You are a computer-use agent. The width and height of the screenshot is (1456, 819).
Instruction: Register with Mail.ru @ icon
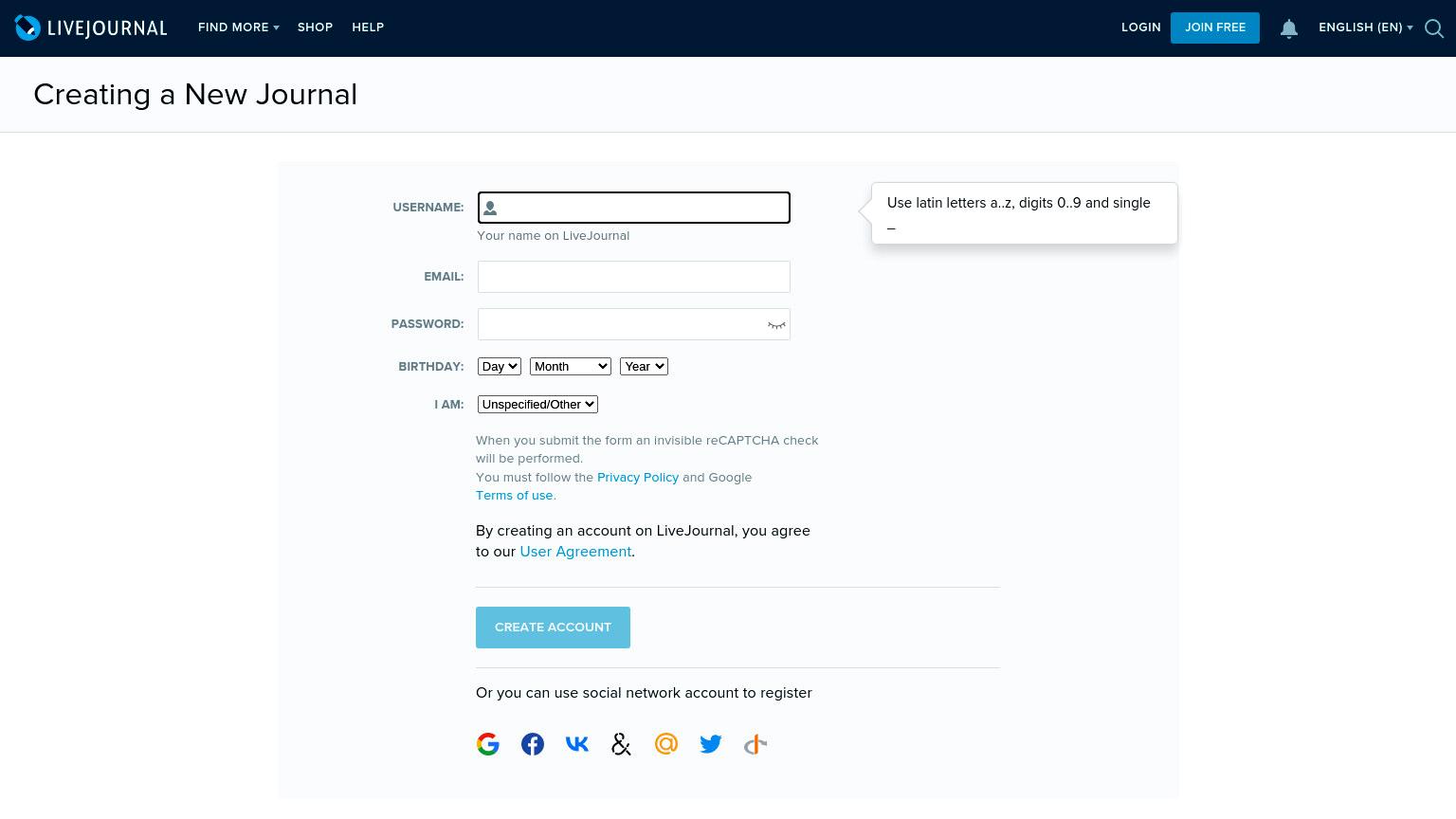(x=666, y=744)
